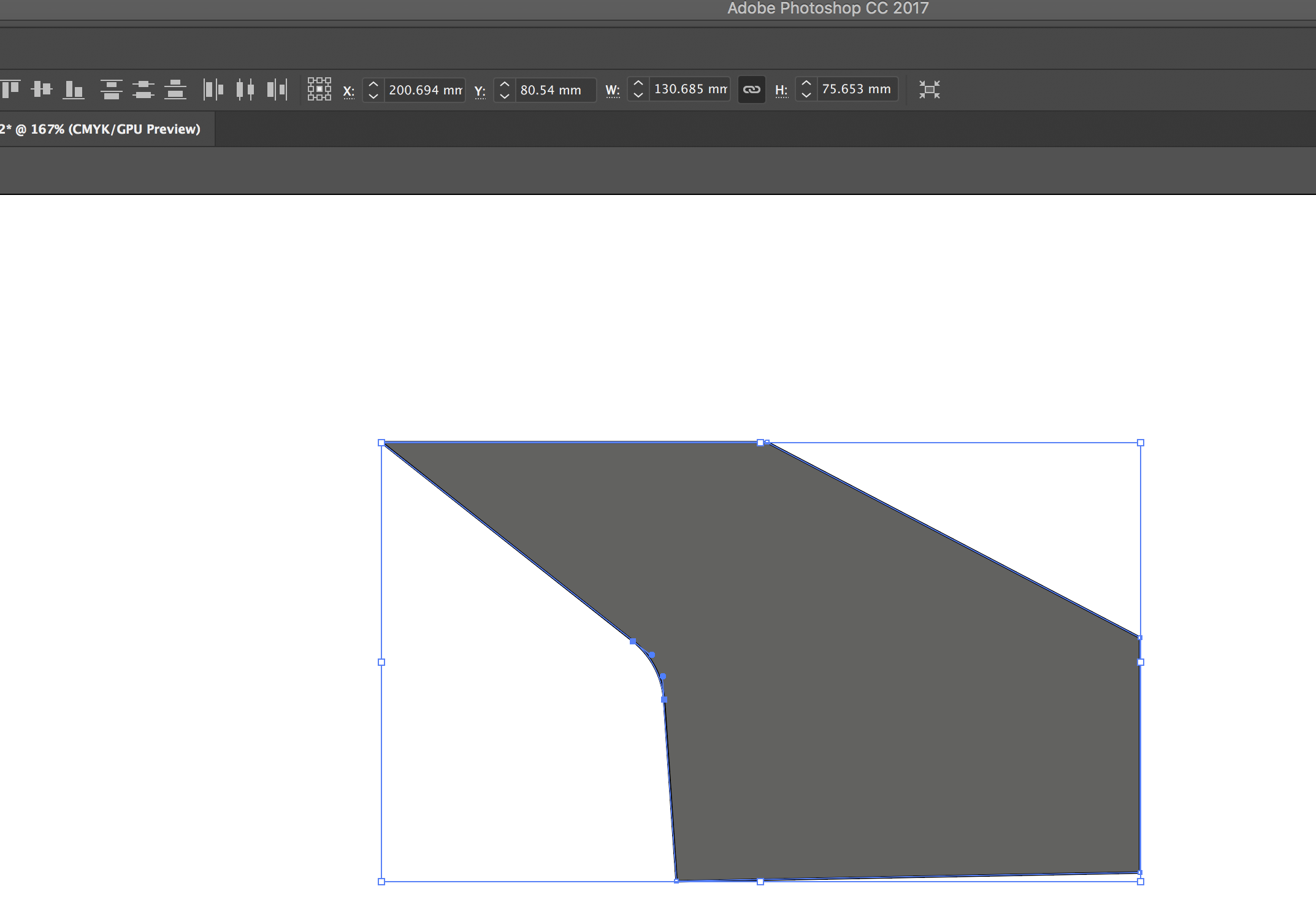The image size is (1316, 916).
Task: Click the vertical align bottom icon
Action: click(74, 90)
